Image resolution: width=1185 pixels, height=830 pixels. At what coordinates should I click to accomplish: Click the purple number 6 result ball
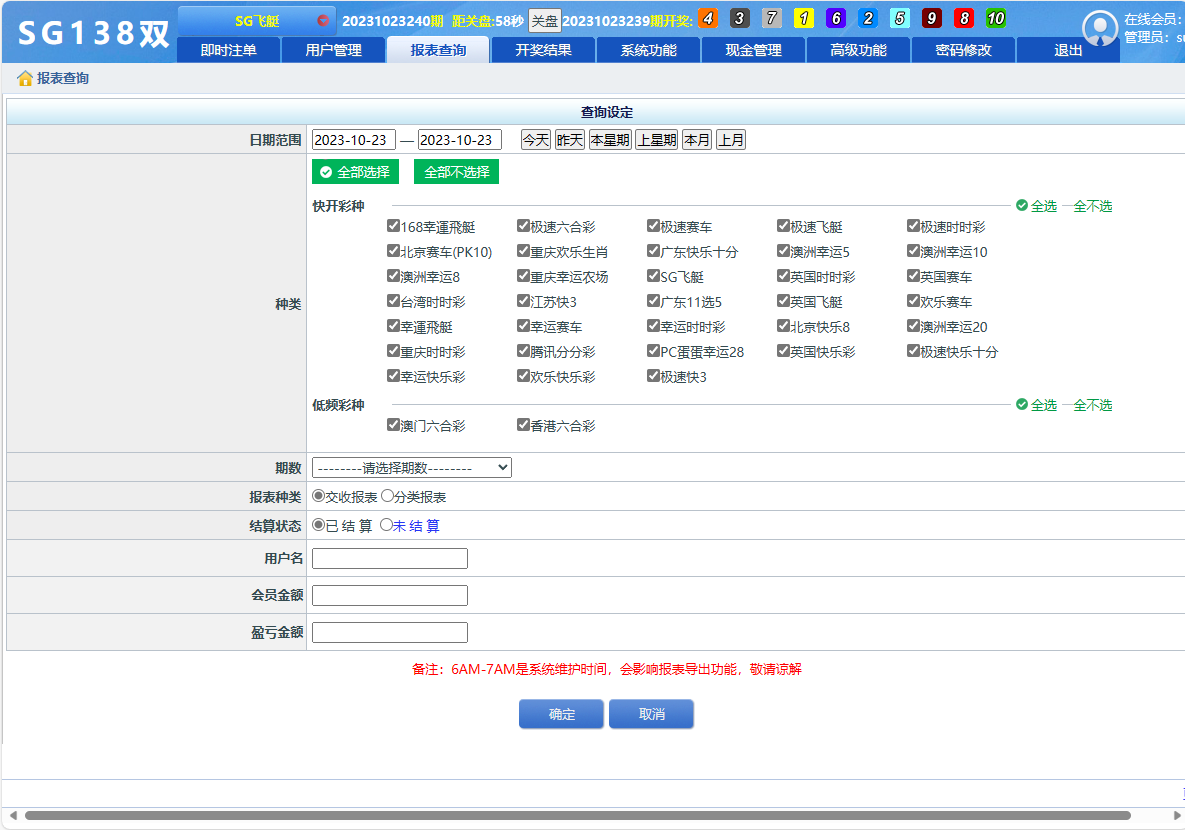coord(836,18)
